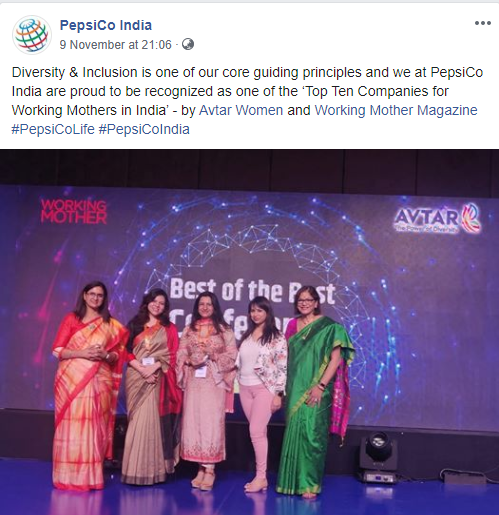Click the woman in green saree
The width and height of the screenshot is (499, 515).
[x=314, y=390]
